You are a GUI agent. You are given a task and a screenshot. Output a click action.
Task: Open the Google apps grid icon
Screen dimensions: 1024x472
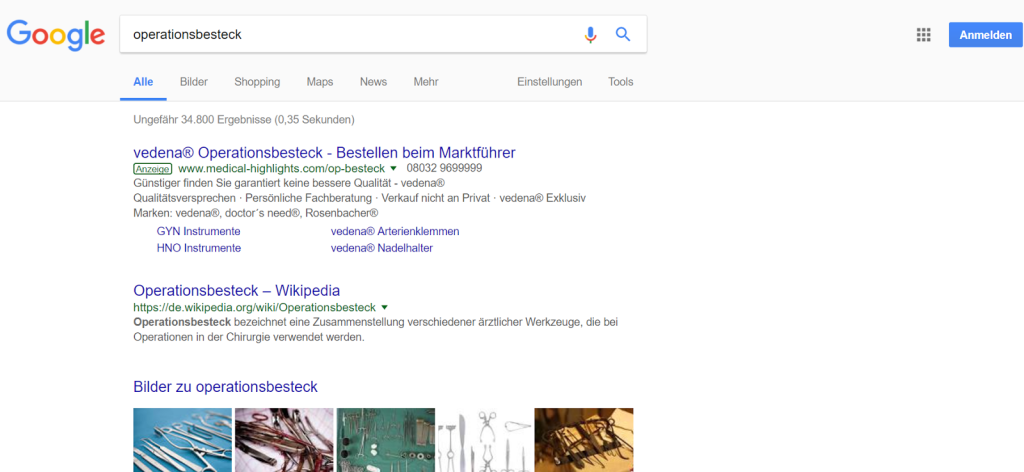923,35
